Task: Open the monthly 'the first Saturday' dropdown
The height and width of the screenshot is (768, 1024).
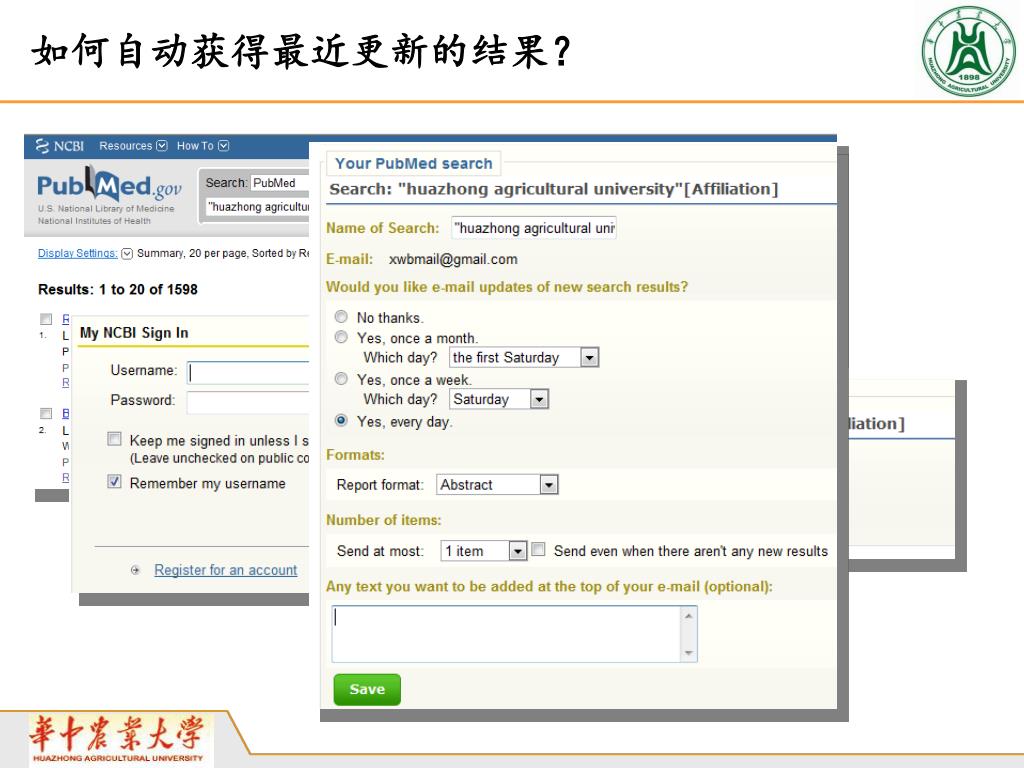Action: click(524, 357)
